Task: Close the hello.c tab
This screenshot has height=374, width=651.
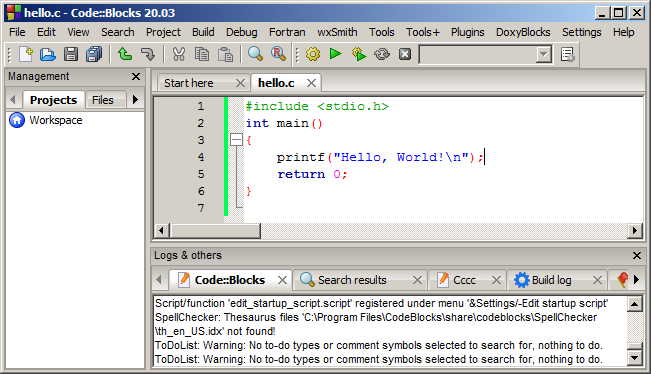Action: click(x=311, y=83)
